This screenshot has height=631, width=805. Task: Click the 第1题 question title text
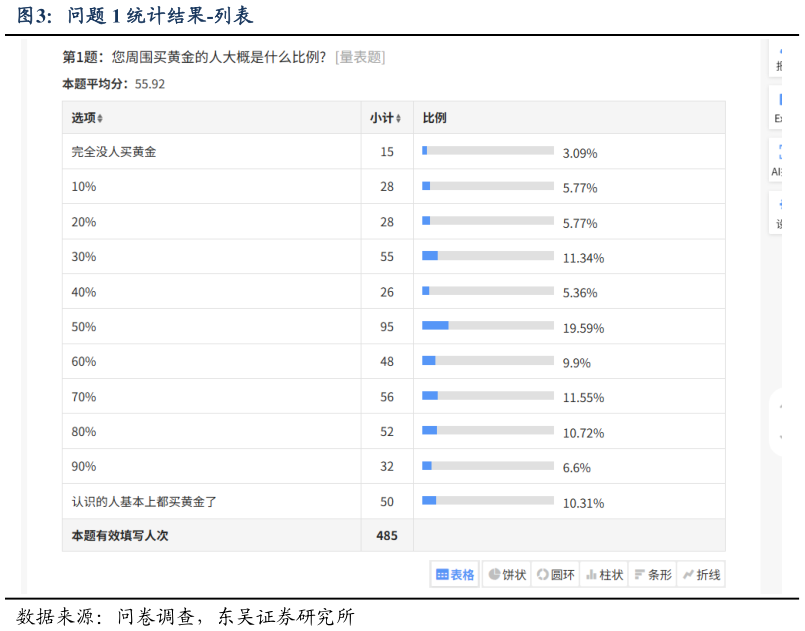194,57
